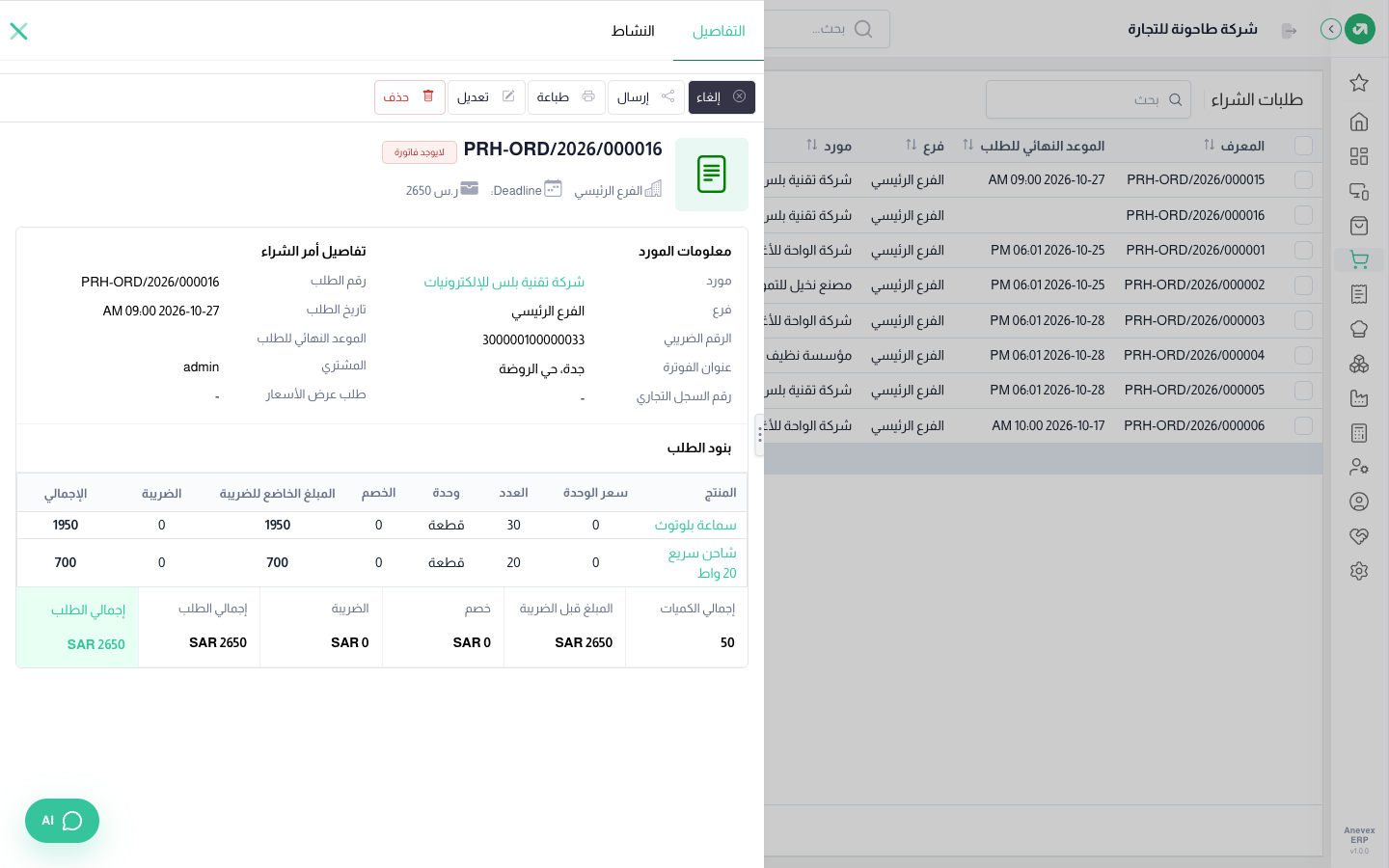The image size is (1389, 868).
Task: Open shopping bag icon in sidebar
Action: [x=1359, y=226]
